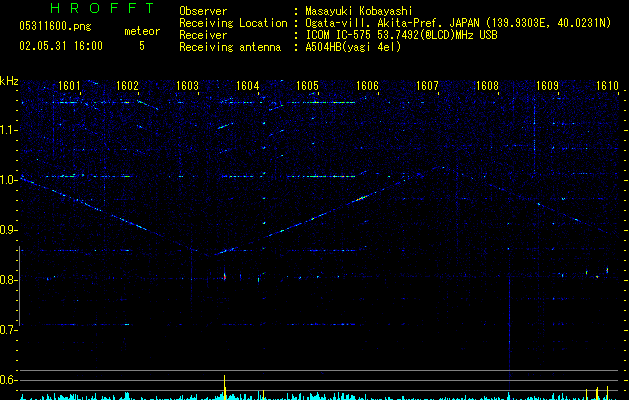
Task: Click the date stamp 02.05.31 16:00
Action: 61,46
